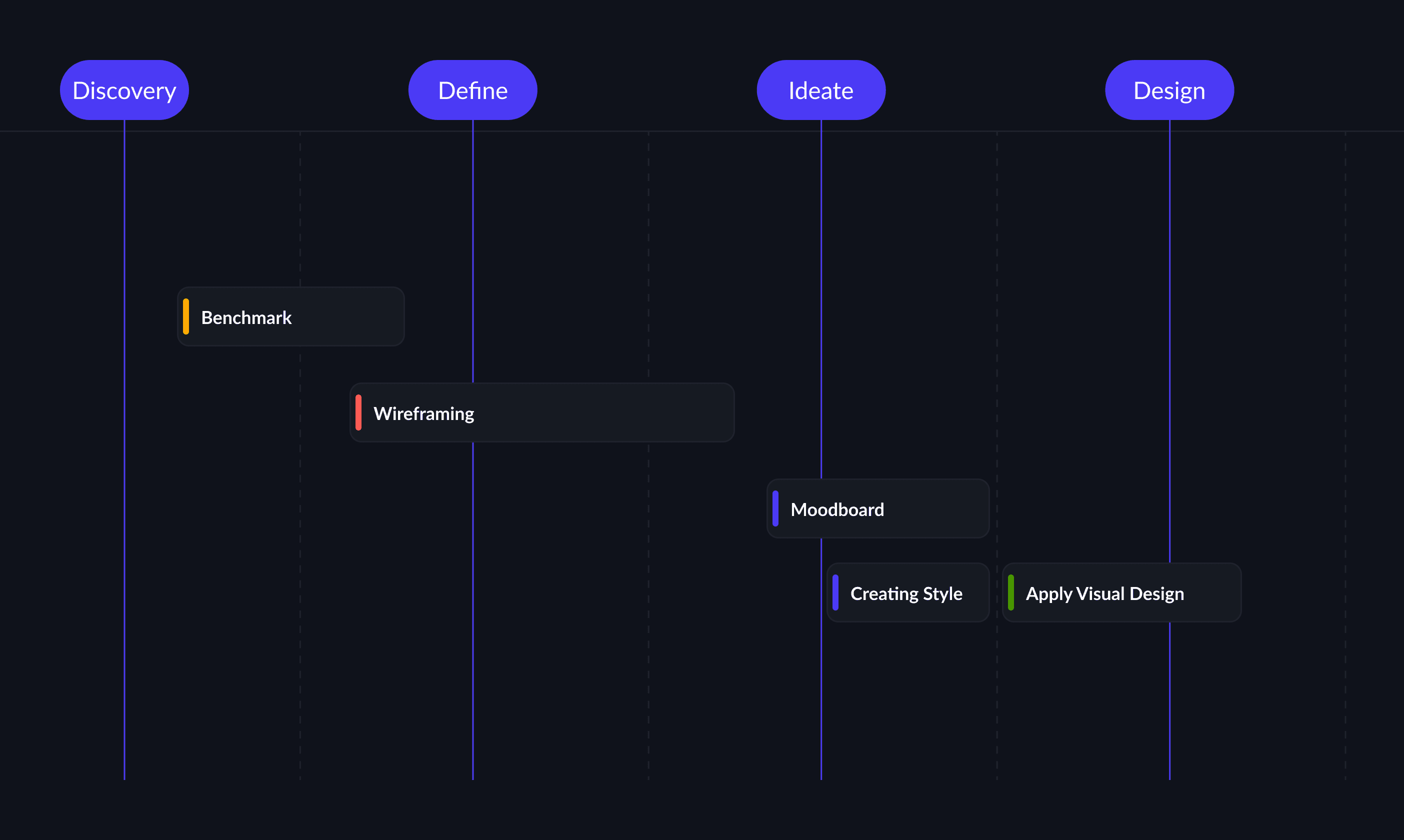The height and width of the screenshot is (840, 1404).
Task: Click the Discovery phase pill
Action: click(124, 90)
